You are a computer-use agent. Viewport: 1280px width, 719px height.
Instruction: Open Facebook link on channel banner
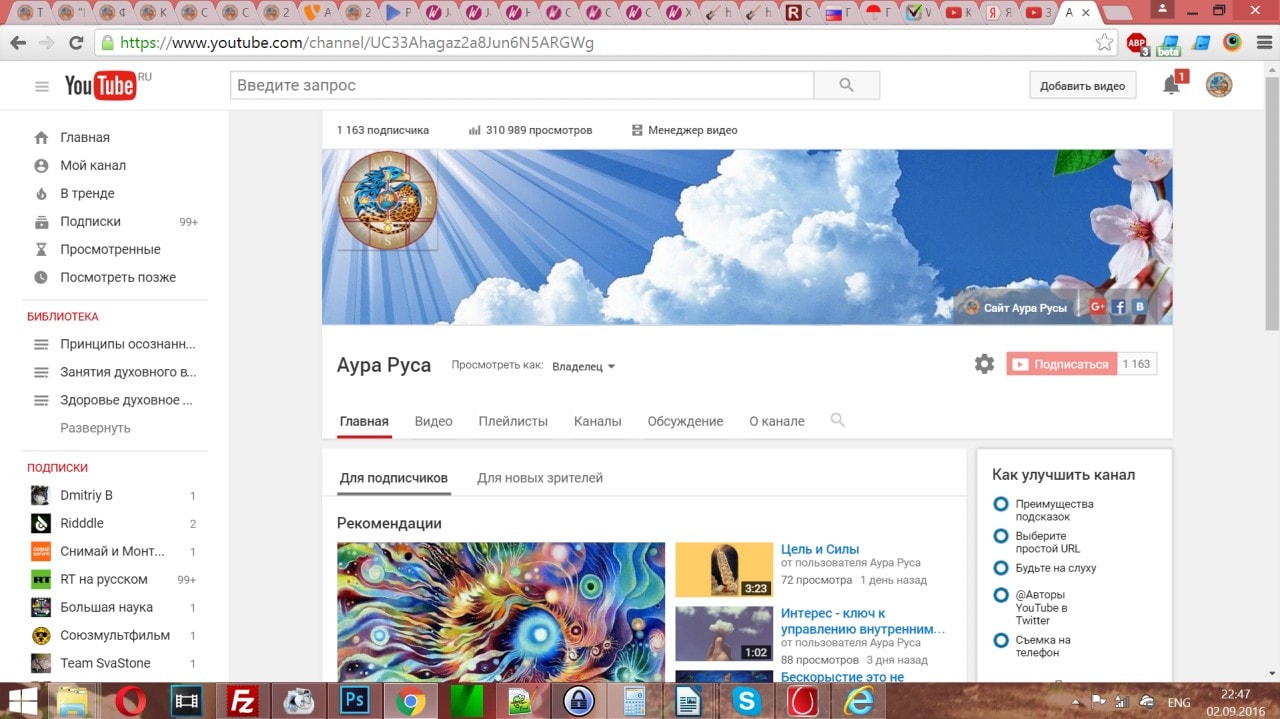click(1119, 307)
